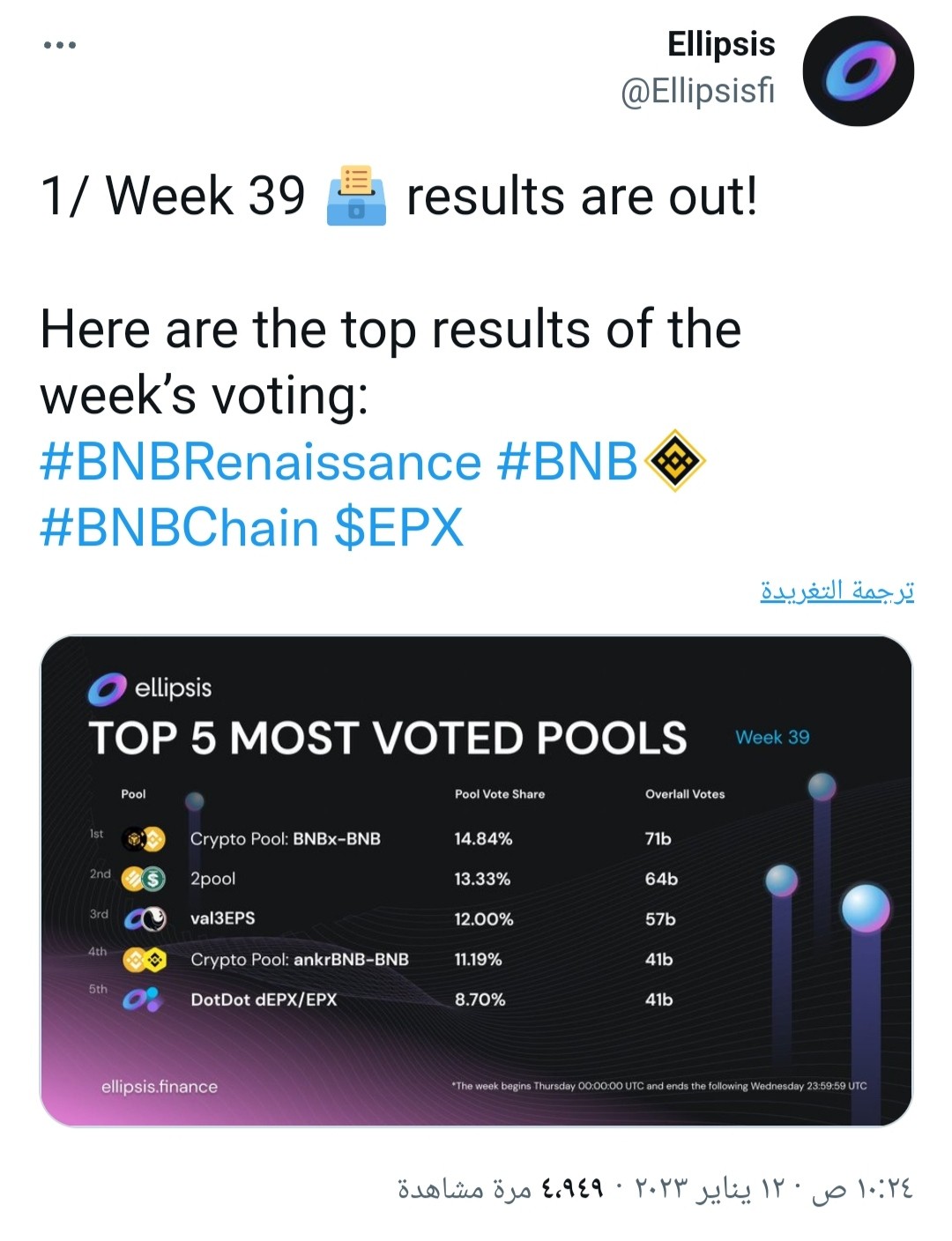
Task: Open the #BNBRenaissance hashtag
Action: [261, 462]
